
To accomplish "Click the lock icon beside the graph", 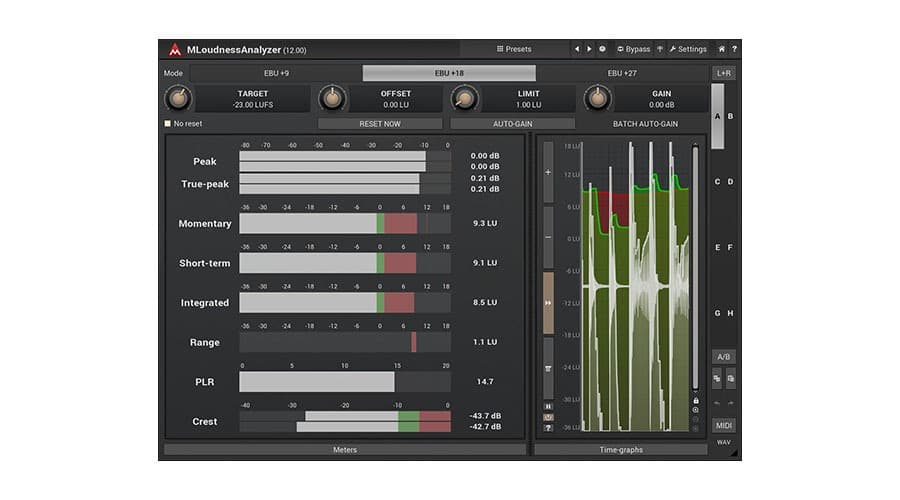I will pyautogui.click(x=696, y=401).
